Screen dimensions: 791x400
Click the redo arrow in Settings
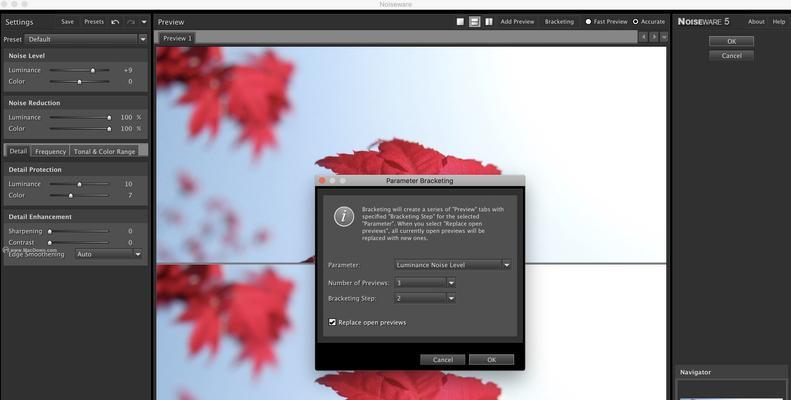point(131,22)
